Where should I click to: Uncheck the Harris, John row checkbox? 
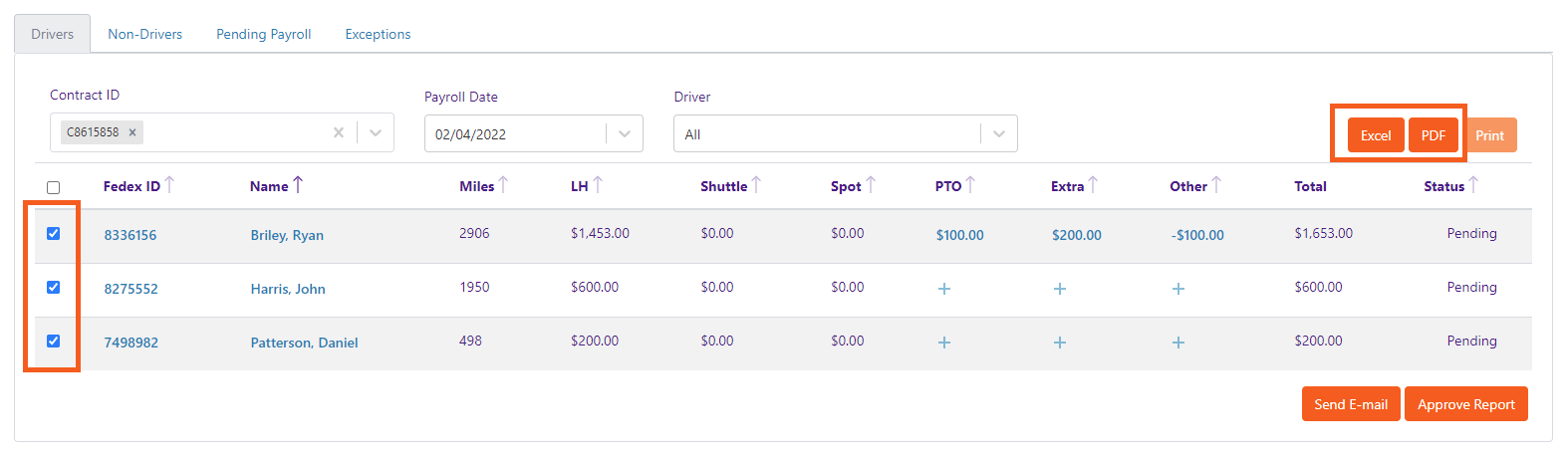click(x=54, y=288)
